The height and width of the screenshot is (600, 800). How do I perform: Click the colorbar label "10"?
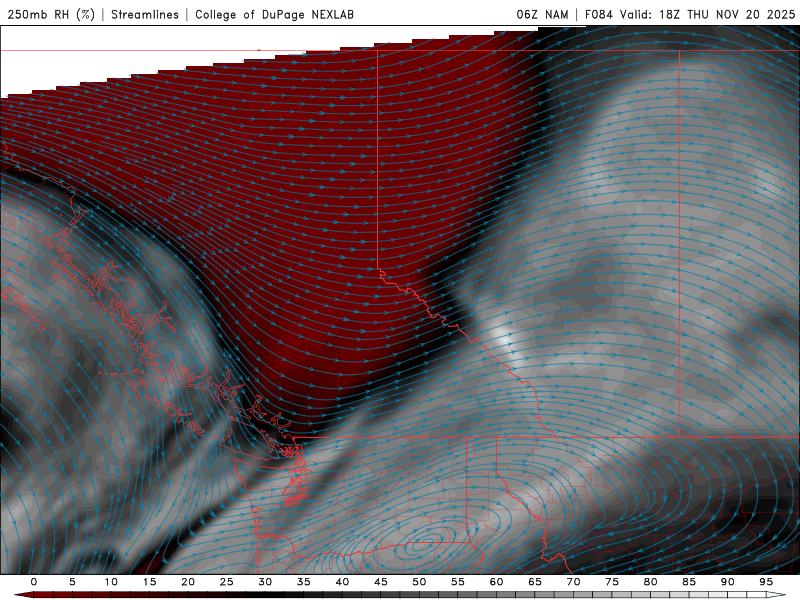(111, 582)
